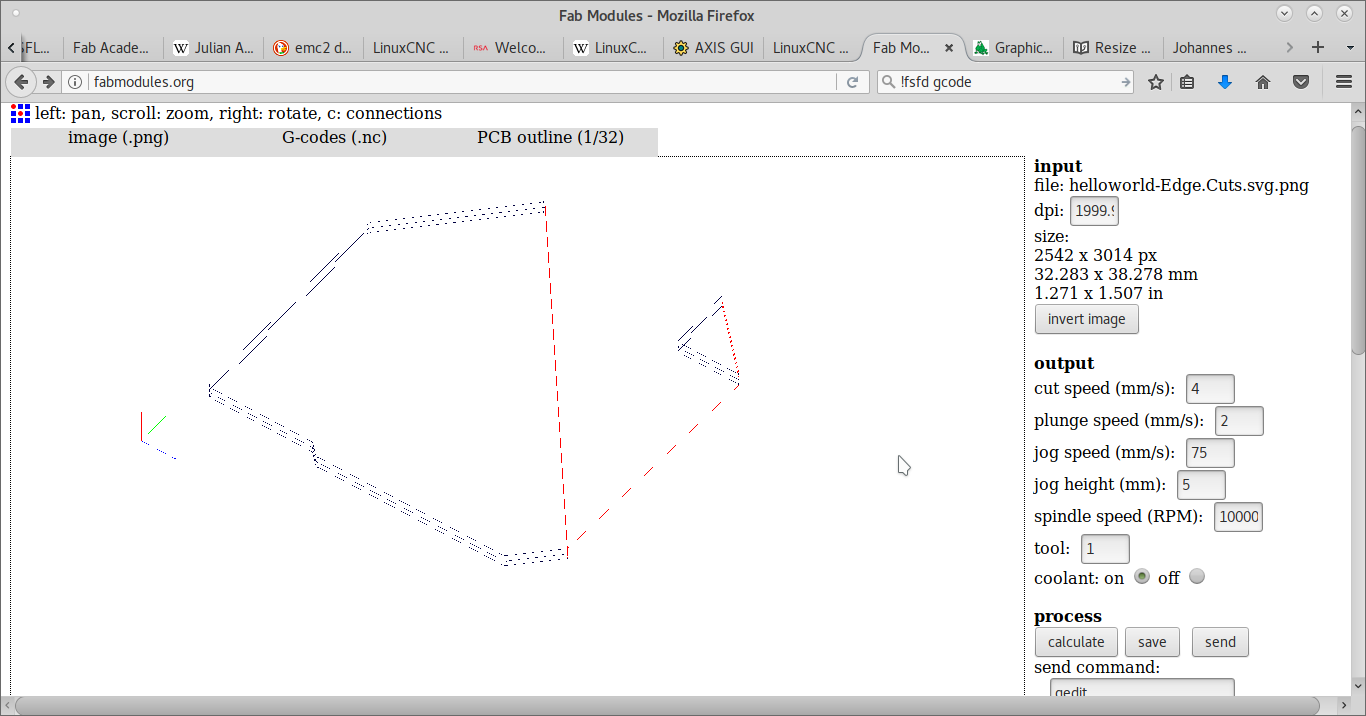Switch to the Resize ... tab
The height and width of the screenshot is (716, 1366).
point(1112,47)
